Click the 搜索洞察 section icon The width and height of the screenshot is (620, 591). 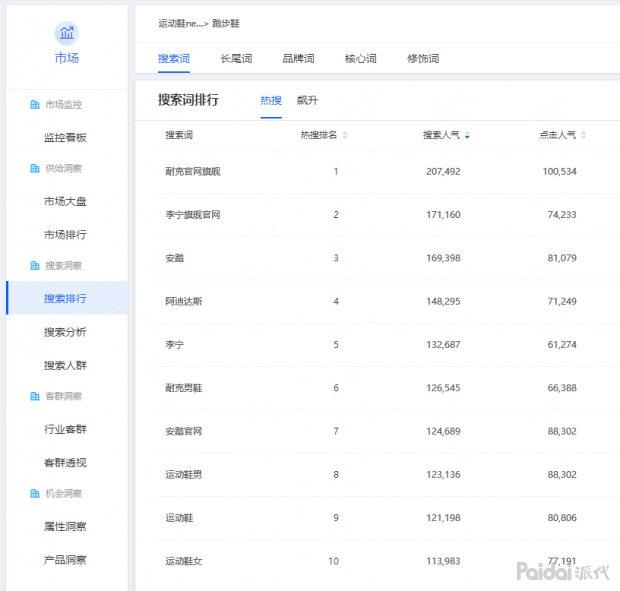coord(35,266)
